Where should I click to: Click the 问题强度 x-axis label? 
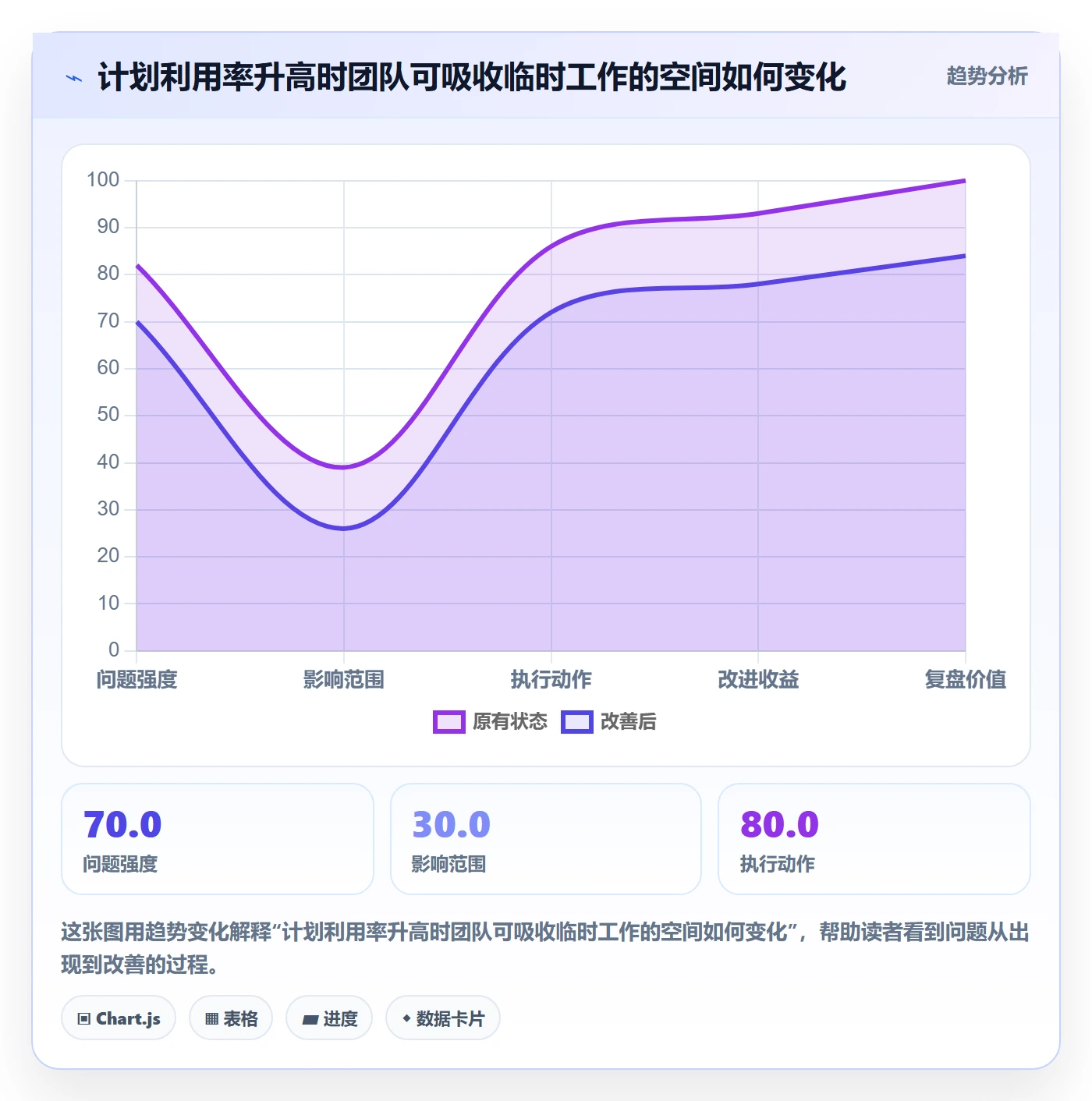137,680
